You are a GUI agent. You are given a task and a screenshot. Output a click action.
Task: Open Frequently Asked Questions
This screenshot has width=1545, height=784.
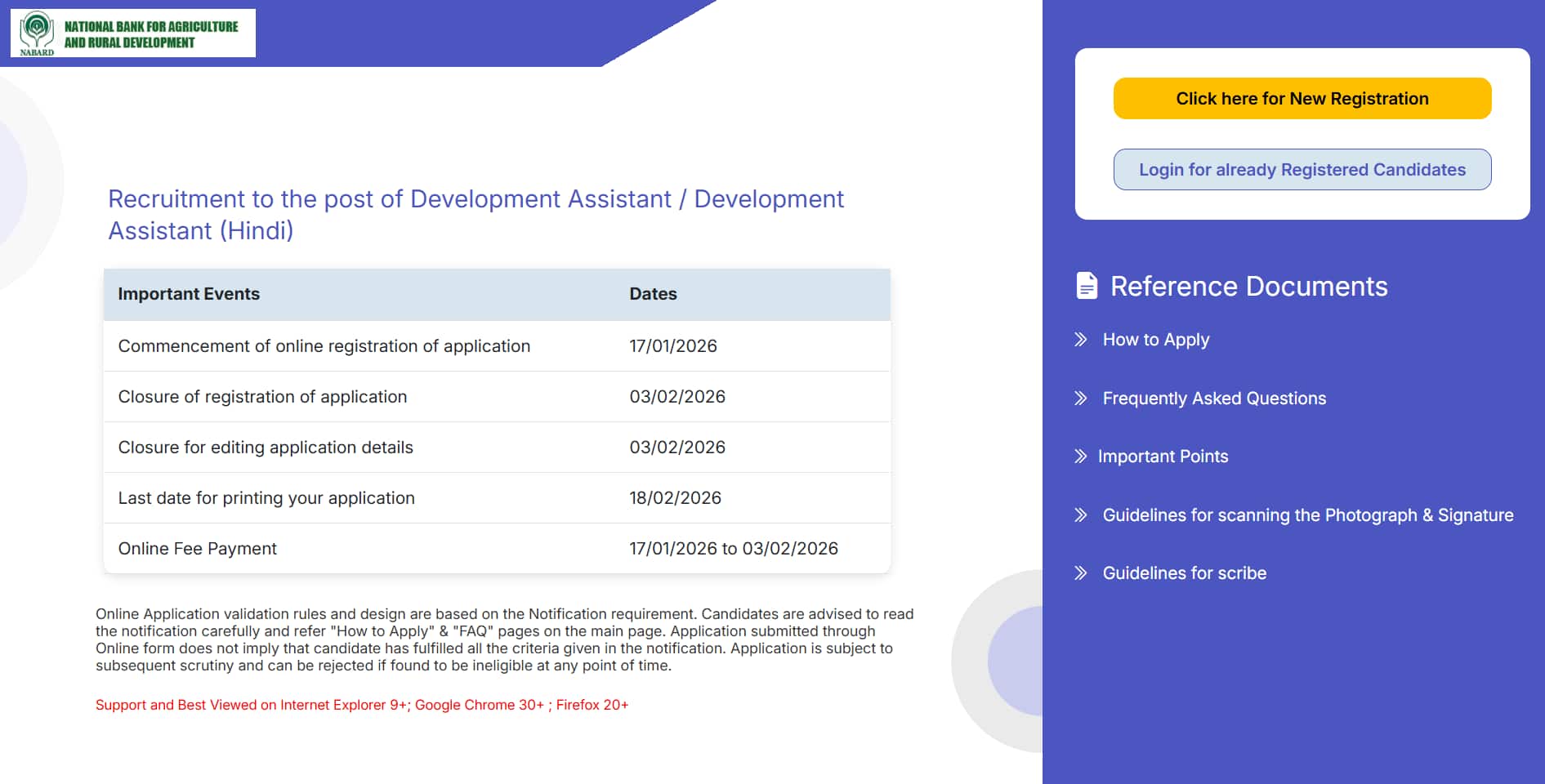point(1214,398)
